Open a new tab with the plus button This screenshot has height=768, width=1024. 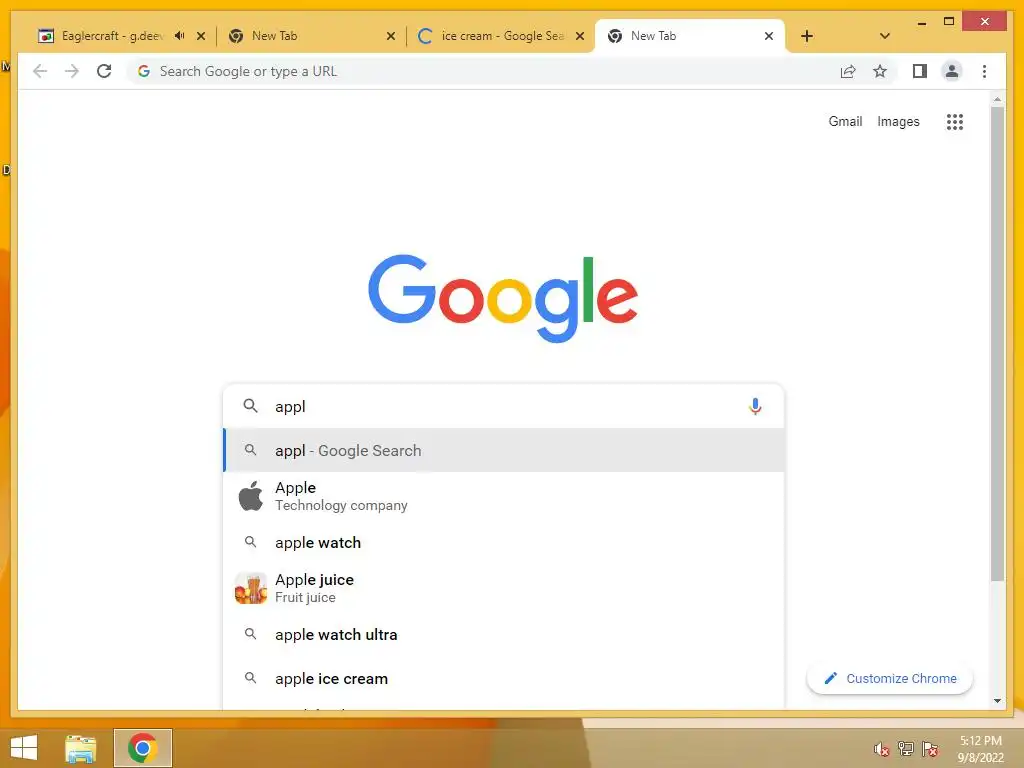pos(807,36)
